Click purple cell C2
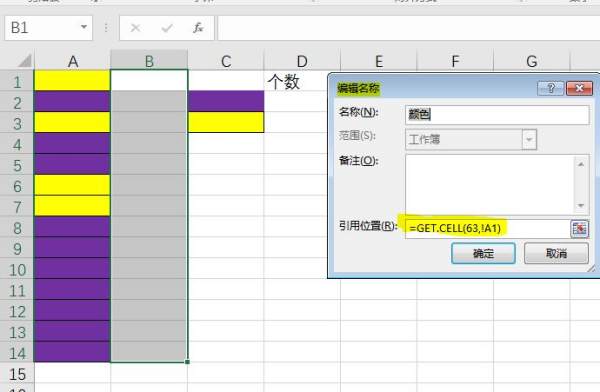Viewport: 600px width, 392px height. [x=226, y=101]
